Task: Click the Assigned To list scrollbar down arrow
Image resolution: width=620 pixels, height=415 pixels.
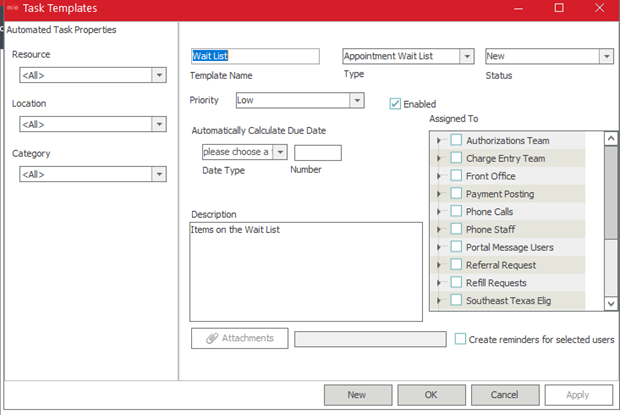Action: click(611, 303)
